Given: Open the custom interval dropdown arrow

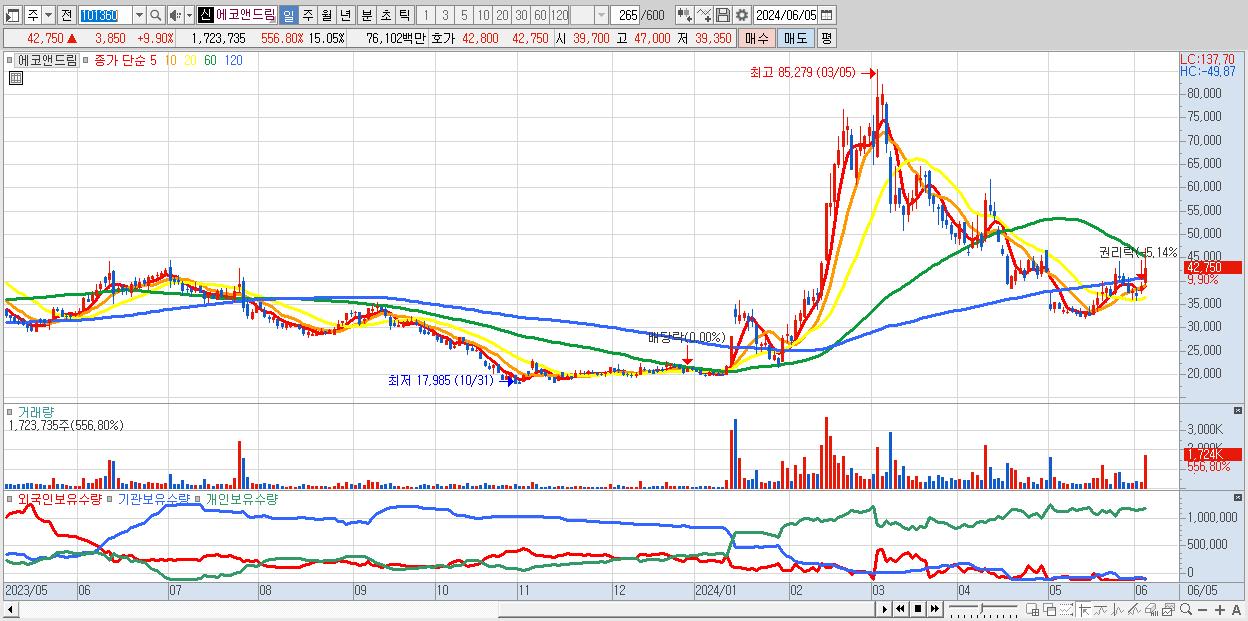Looking at the screenshot, I should point(601,15).
